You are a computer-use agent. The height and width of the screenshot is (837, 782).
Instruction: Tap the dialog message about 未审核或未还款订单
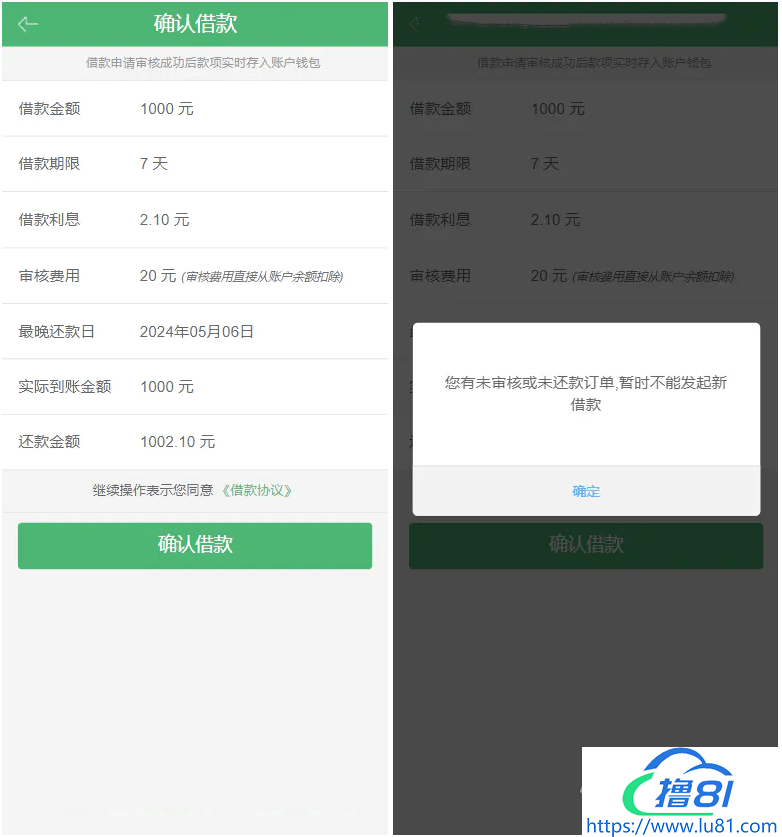[x=586, y=393]
